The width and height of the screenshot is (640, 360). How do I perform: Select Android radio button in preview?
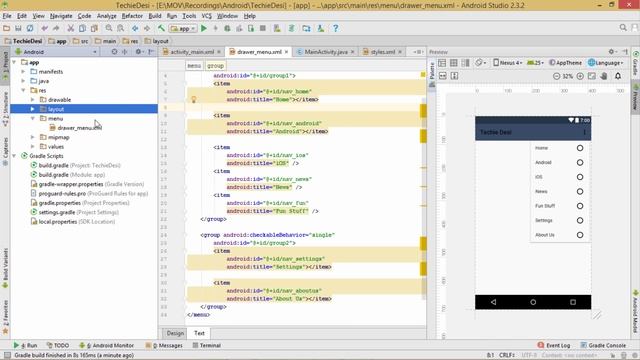(580, 162)
